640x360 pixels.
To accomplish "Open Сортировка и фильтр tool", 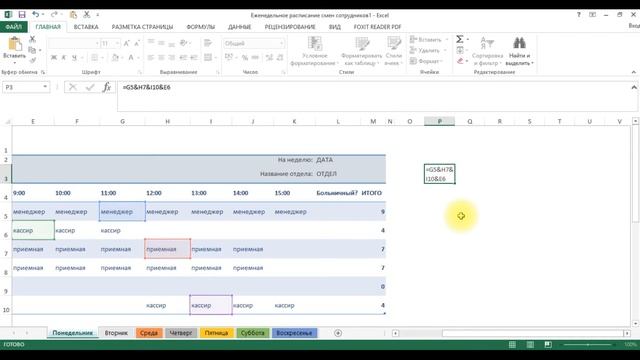I will 487,51.
